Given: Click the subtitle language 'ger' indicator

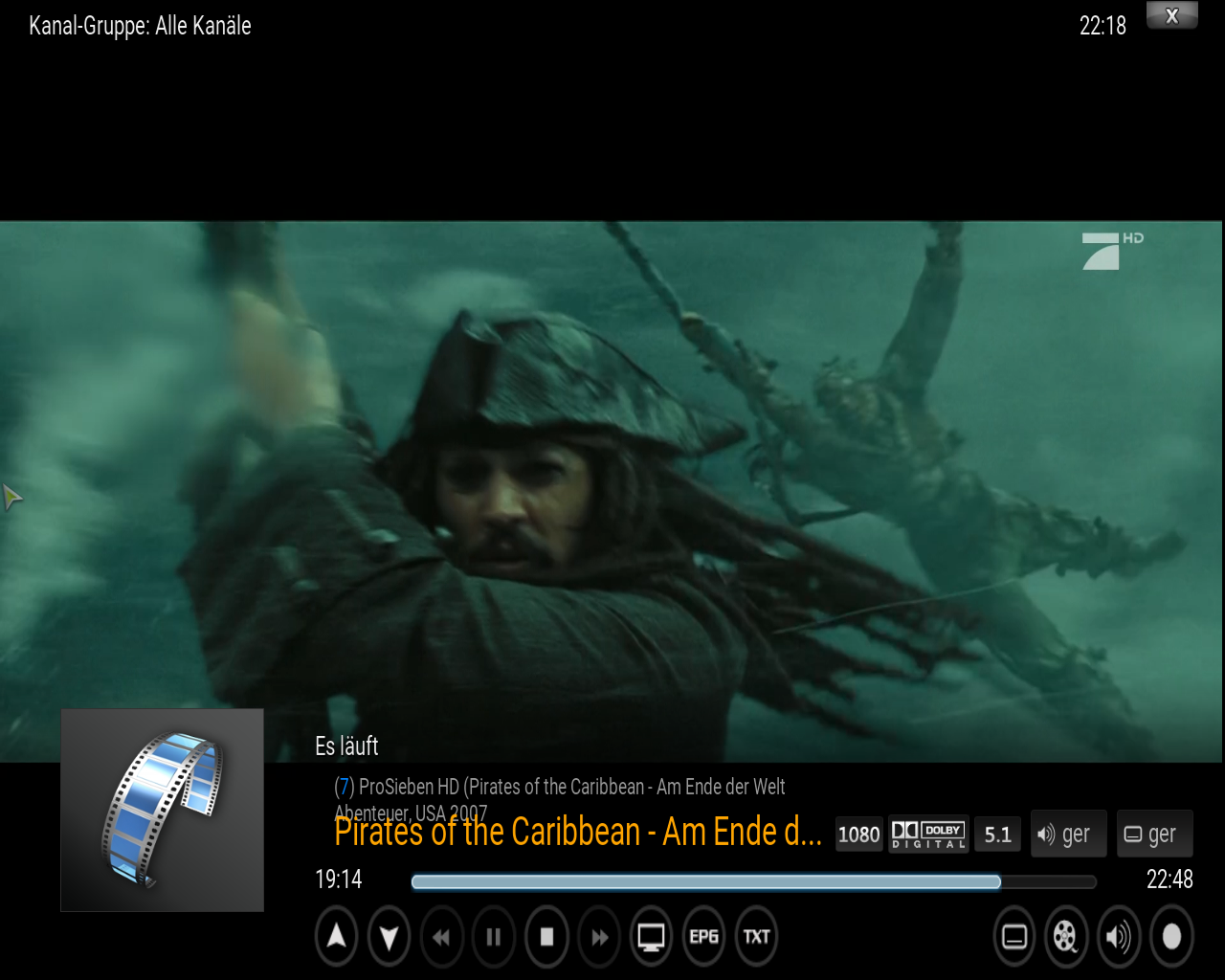Looking at the screenshot, I should (1154, 834).
